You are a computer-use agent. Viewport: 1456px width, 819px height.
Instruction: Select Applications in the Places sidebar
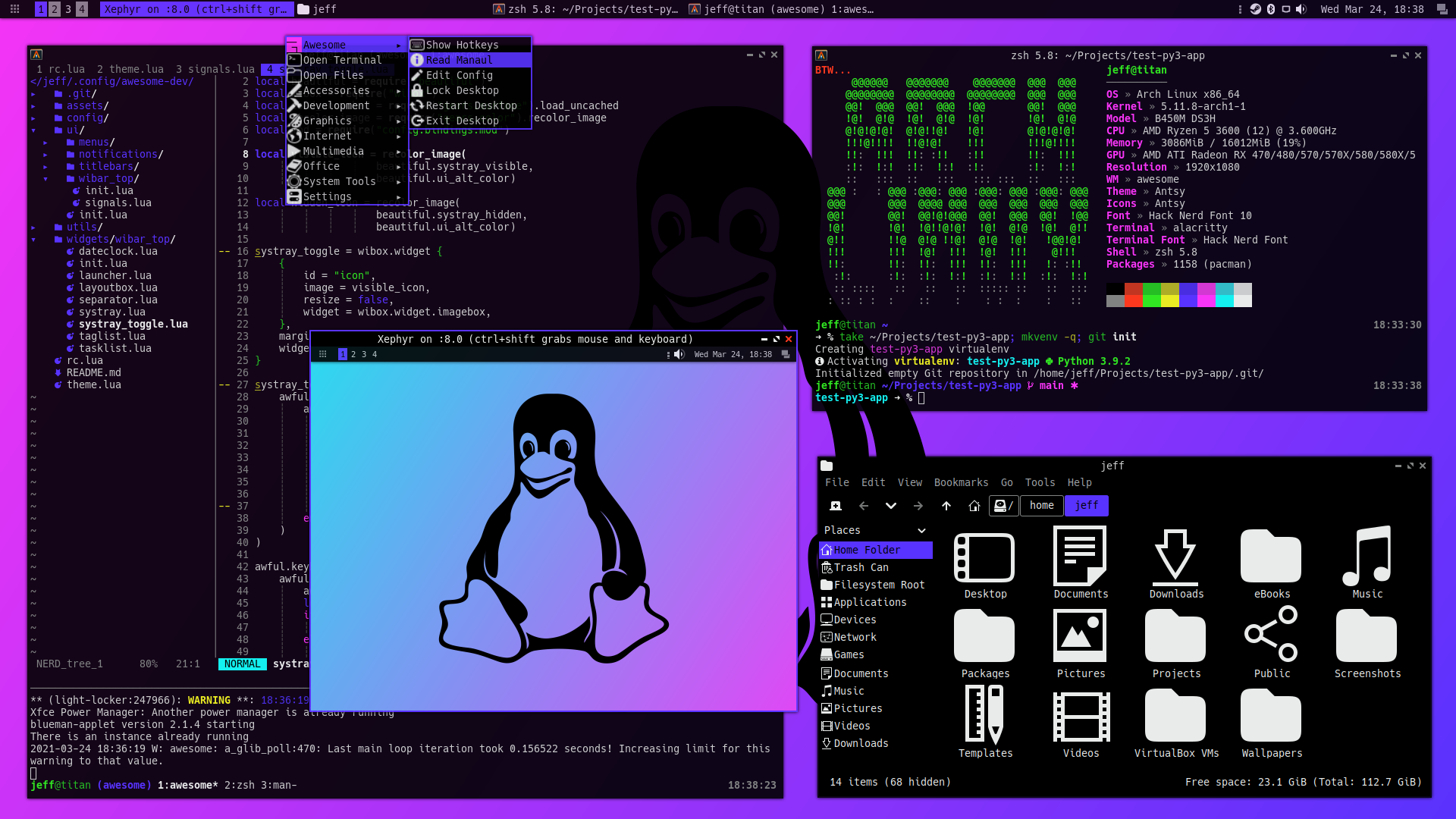point(876,602)
